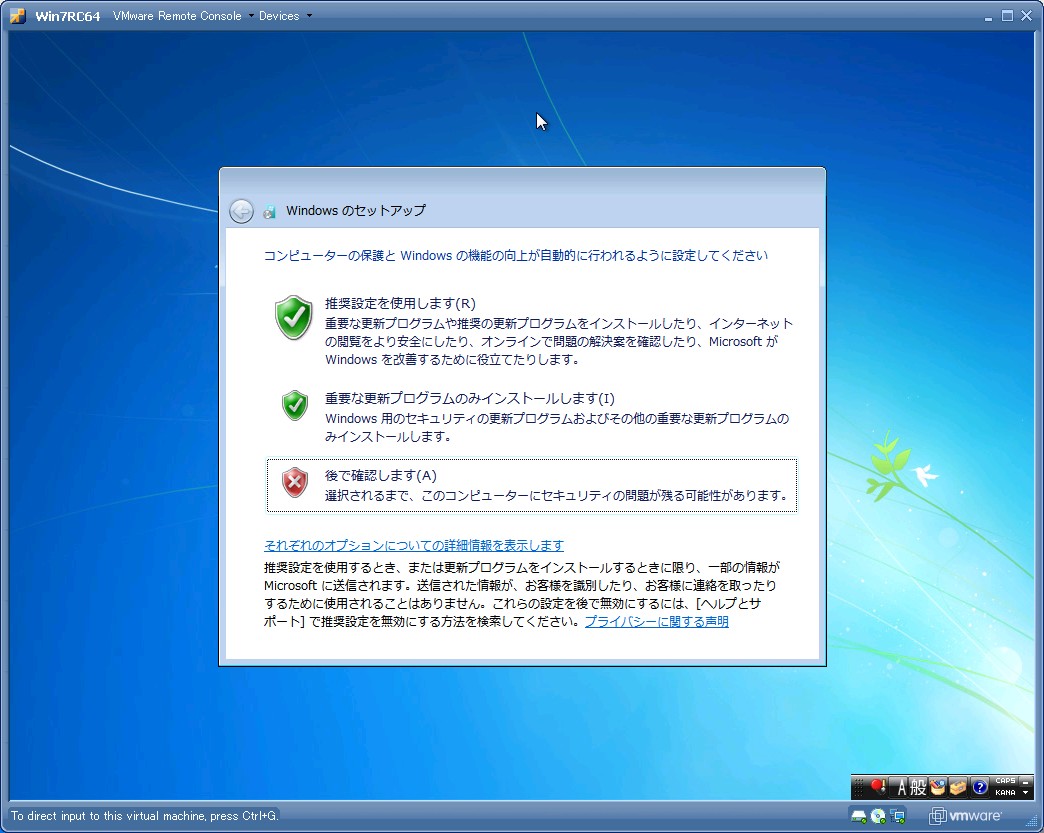Click the IME conversion mode '般' button
This screenshot has height=833, width=1044.
pos(918,787)
